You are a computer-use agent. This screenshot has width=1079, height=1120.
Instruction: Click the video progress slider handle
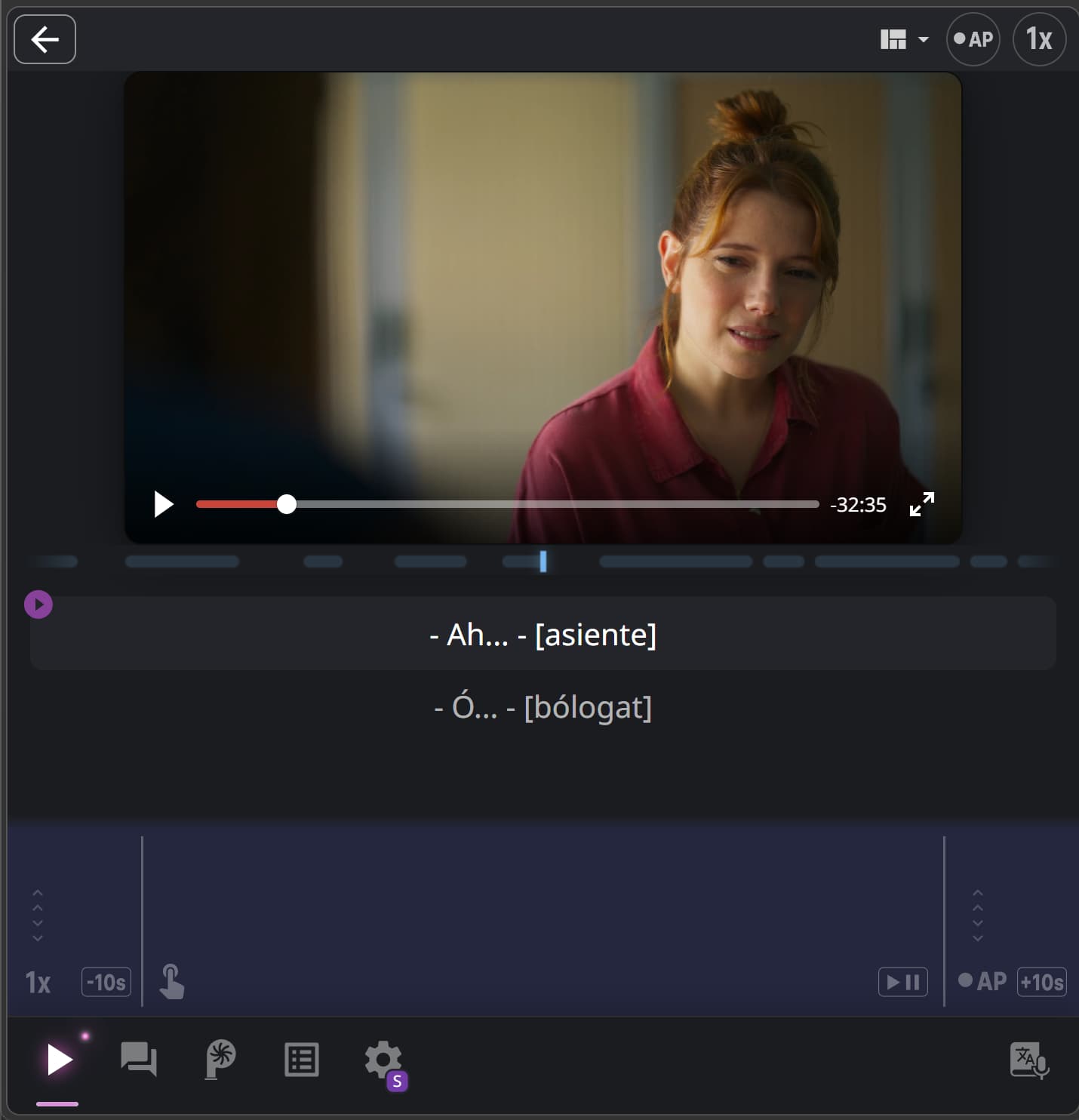(x=286, y=504)
